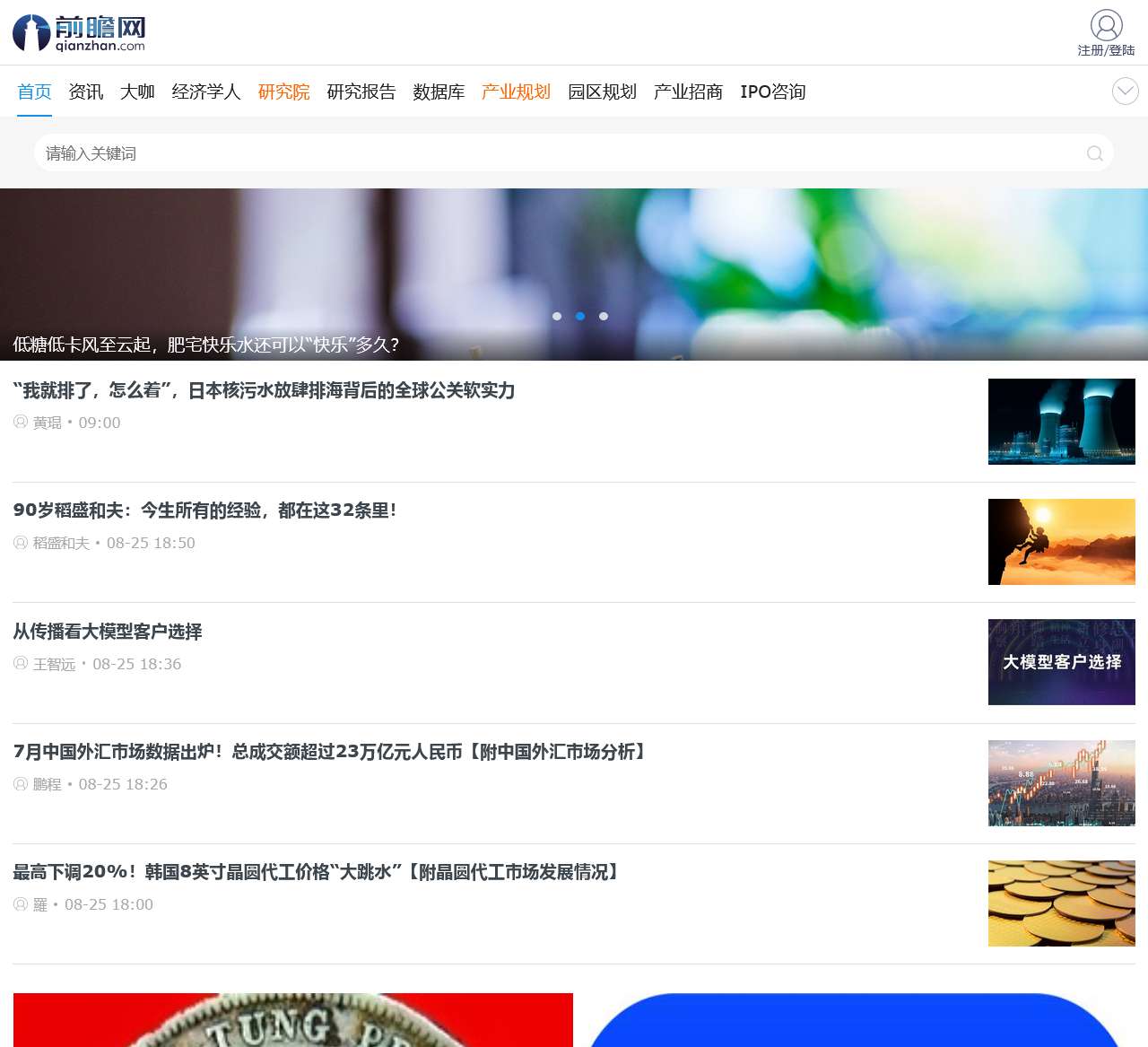The image size is (1148, 1047).
Task: Select the third carousel dot
Action: point(604,316)
